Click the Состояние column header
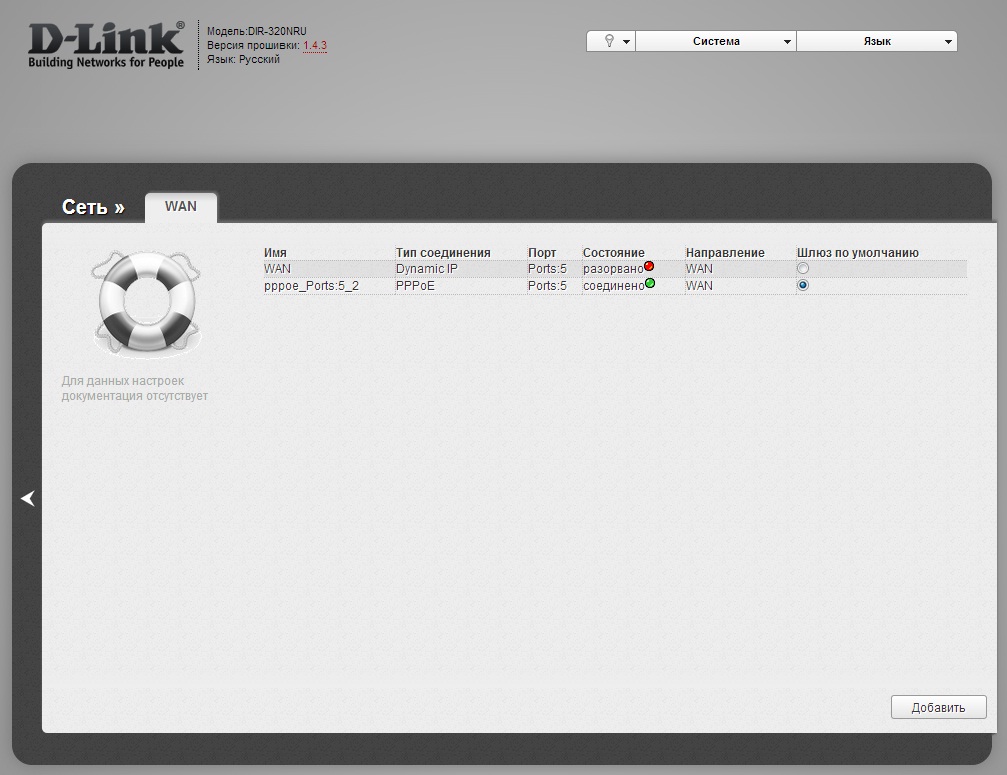The height and width of the screenshot is (775, 1007). [613, 253]
